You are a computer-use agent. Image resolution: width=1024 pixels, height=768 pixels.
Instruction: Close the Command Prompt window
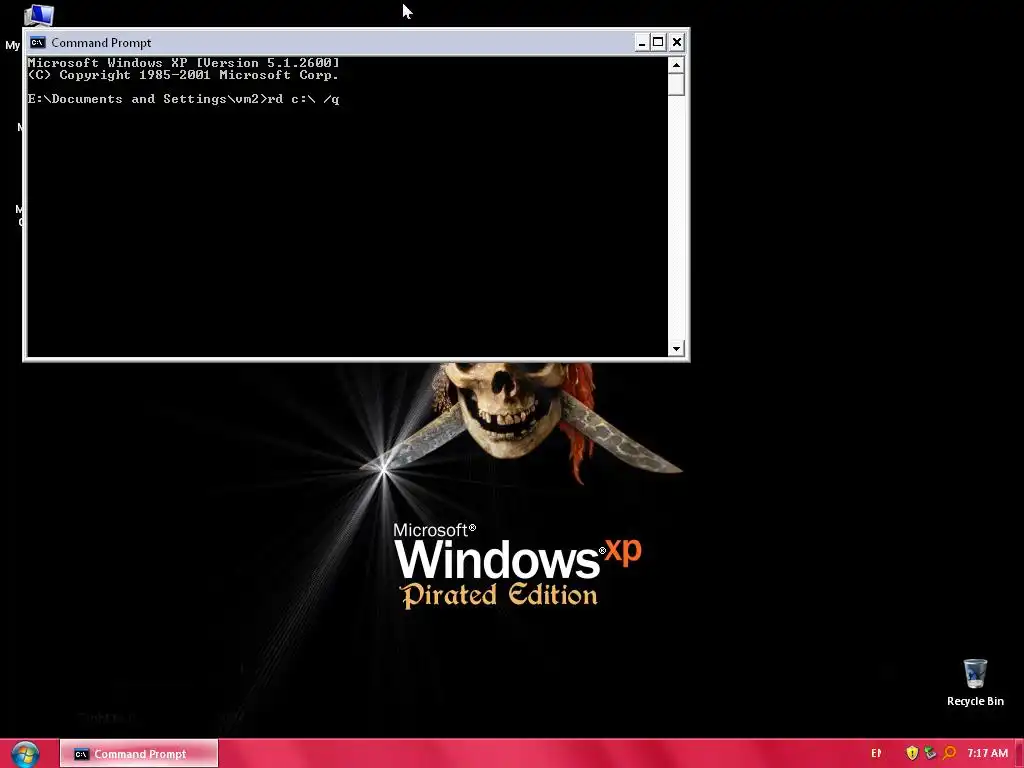point(677,42)
